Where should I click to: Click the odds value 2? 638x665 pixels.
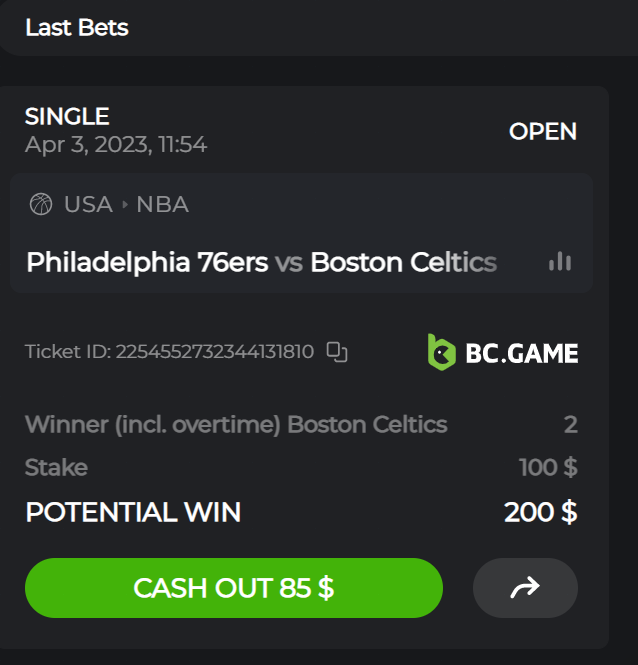570,424
